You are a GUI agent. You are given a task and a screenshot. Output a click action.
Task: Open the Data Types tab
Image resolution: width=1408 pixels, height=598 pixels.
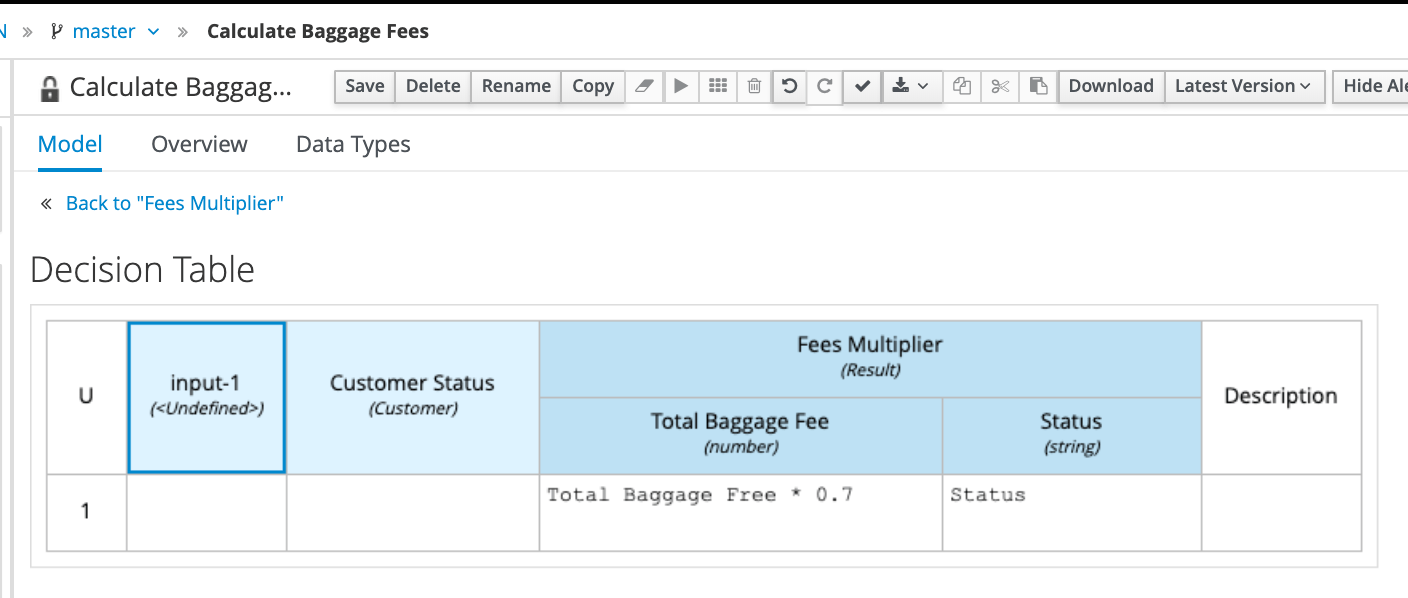[x=352, y=144]
